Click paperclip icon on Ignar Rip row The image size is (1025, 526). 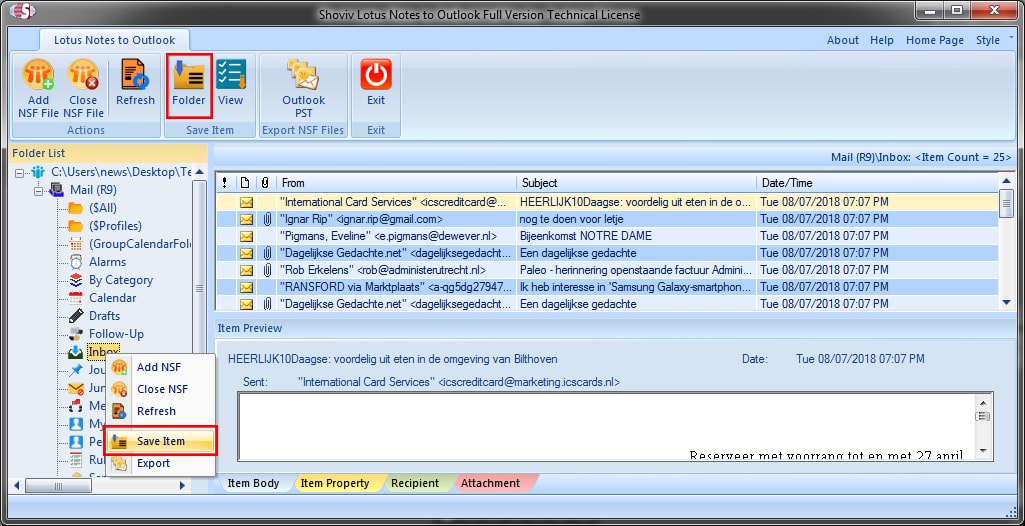267,219
